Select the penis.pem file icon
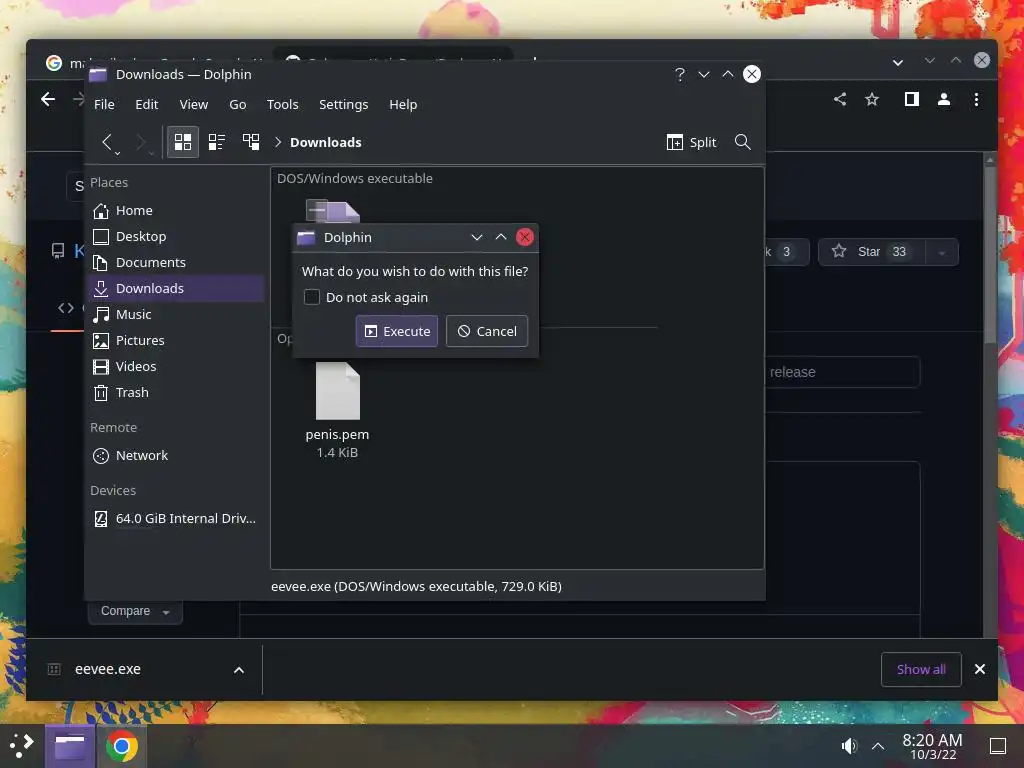 click(x=338, y=391)
